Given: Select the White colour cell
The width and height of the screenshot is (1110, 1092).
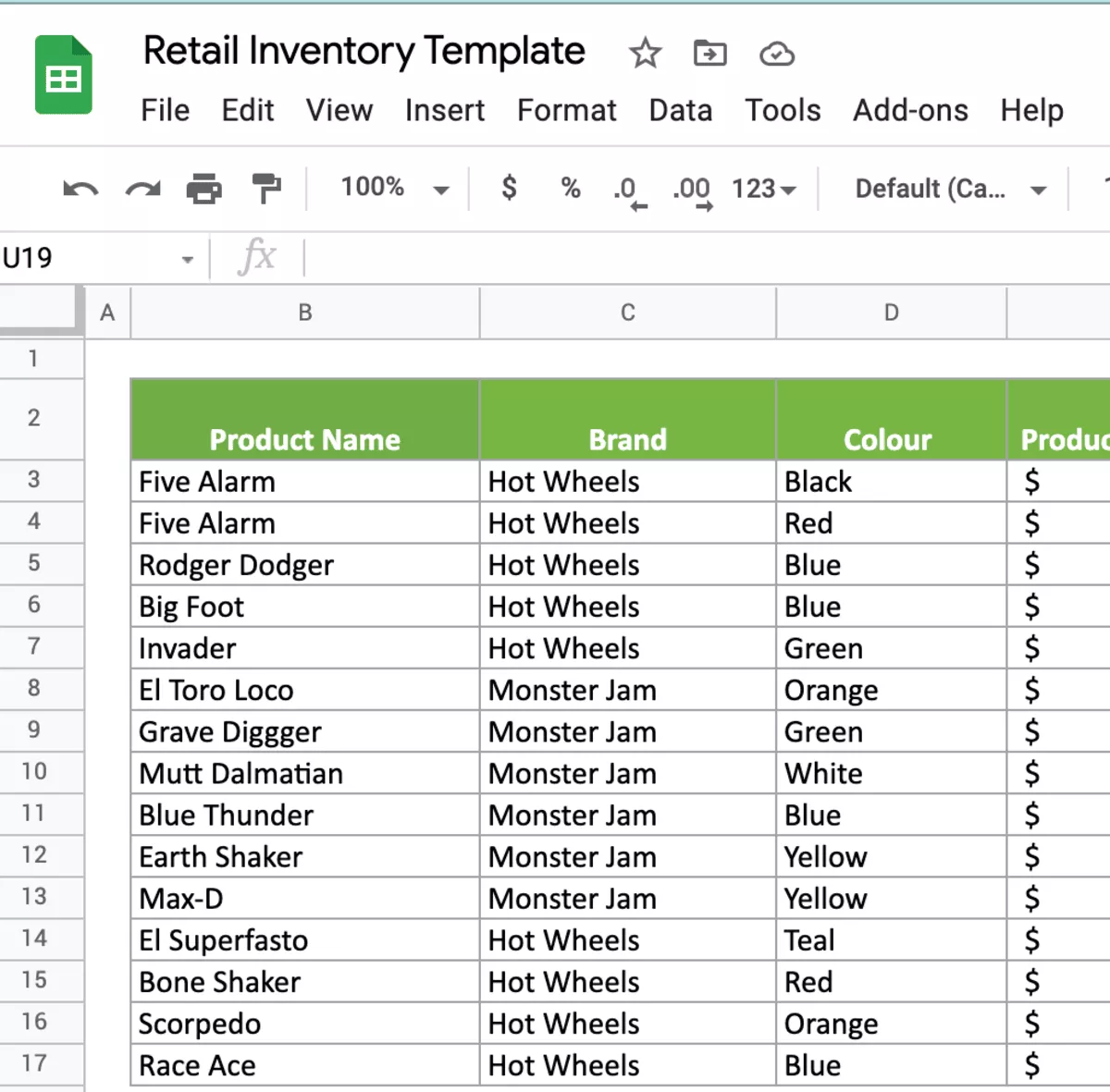Looking at the screenshot, I should pyautogui.click(x=892, y=773).
